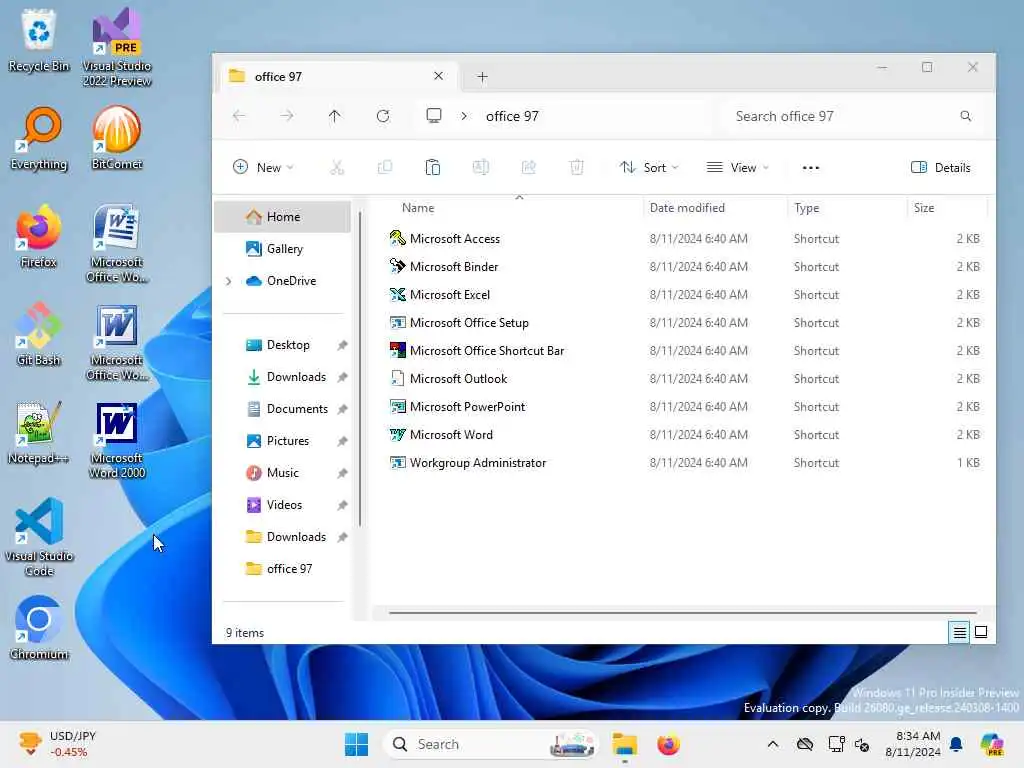Screen dimensions: 1024x768
Task: Select Visual Studio 2022 Preview desktop icon
Action: point(117,47)
